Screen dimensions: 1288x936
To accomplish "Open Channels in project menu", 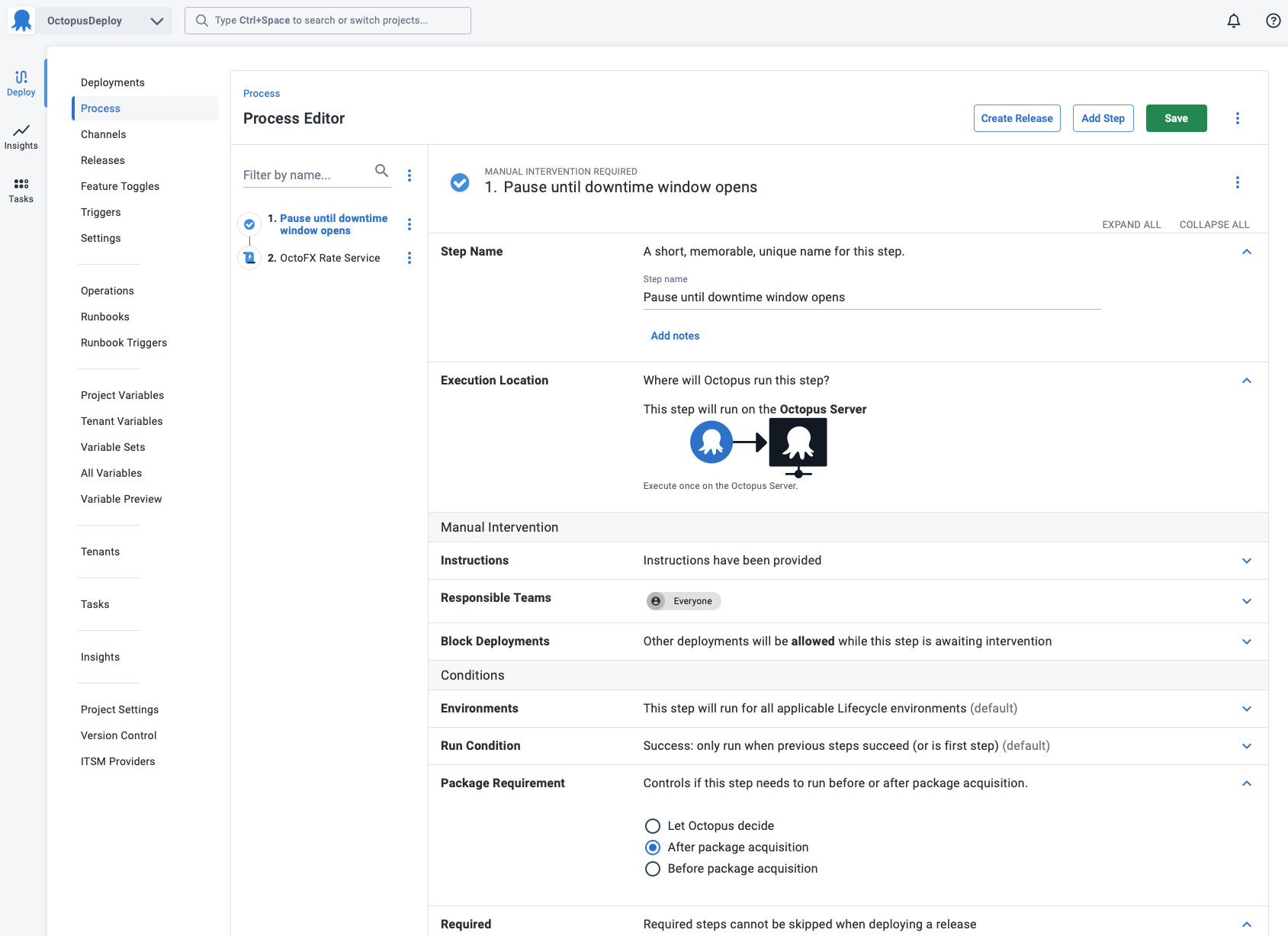I will pos(104,134).
